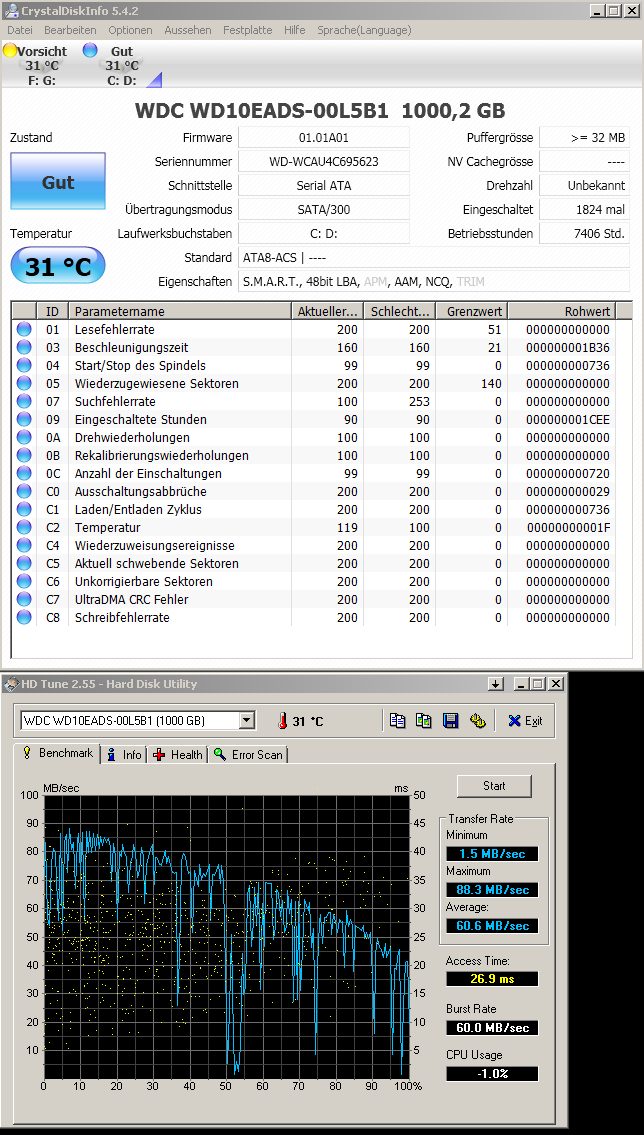Switch to the Health tab in HD Tune
Screen dimensions: 644x1135
point(177,754)
